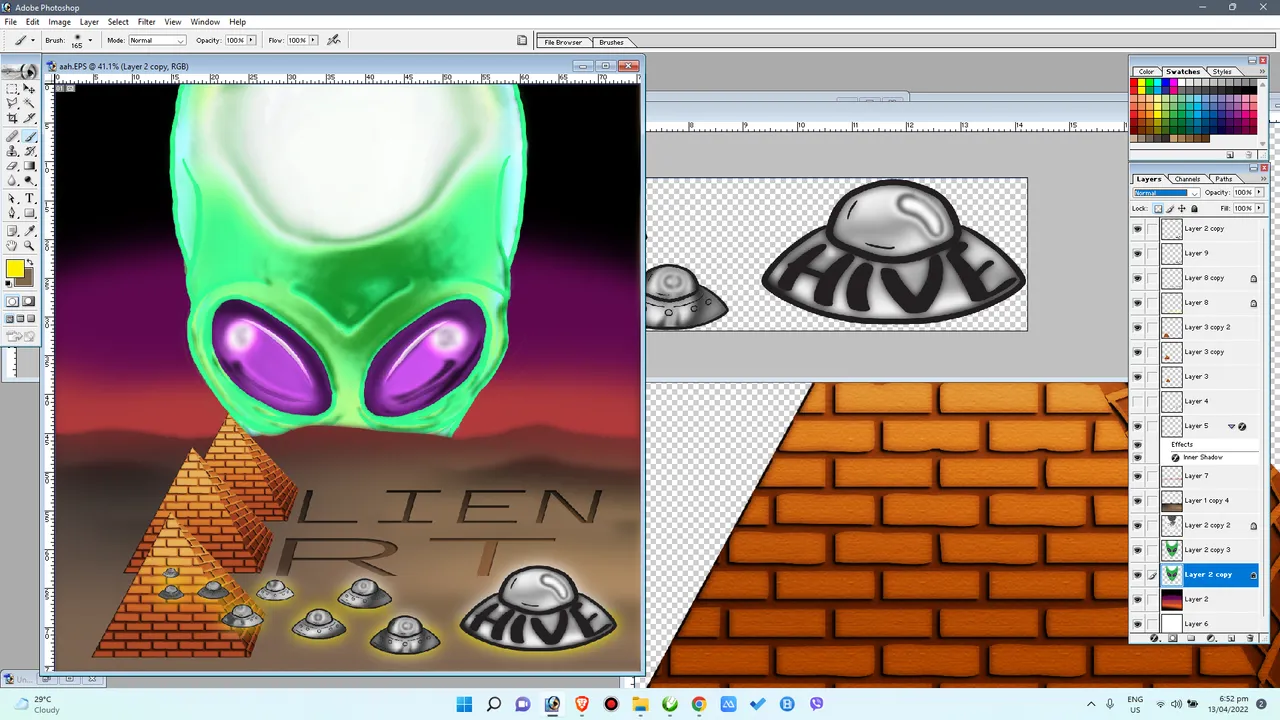1280x720 pixels.
Task: Toggle lock all in Layers panel
Action: pyautogui.click(x=1194, y=209)
